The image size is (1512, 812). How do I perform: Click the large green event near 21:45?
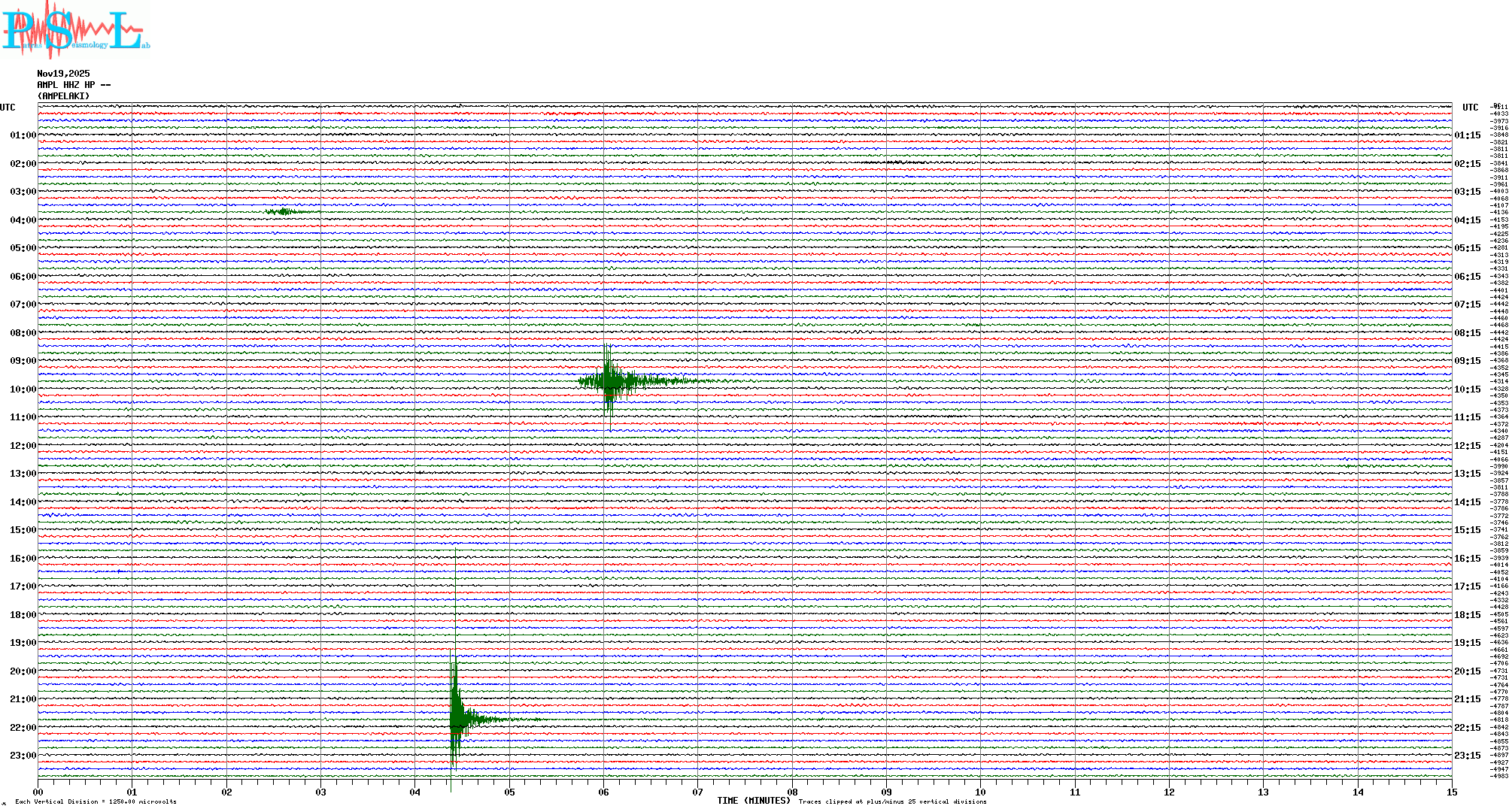coord(456,720)
